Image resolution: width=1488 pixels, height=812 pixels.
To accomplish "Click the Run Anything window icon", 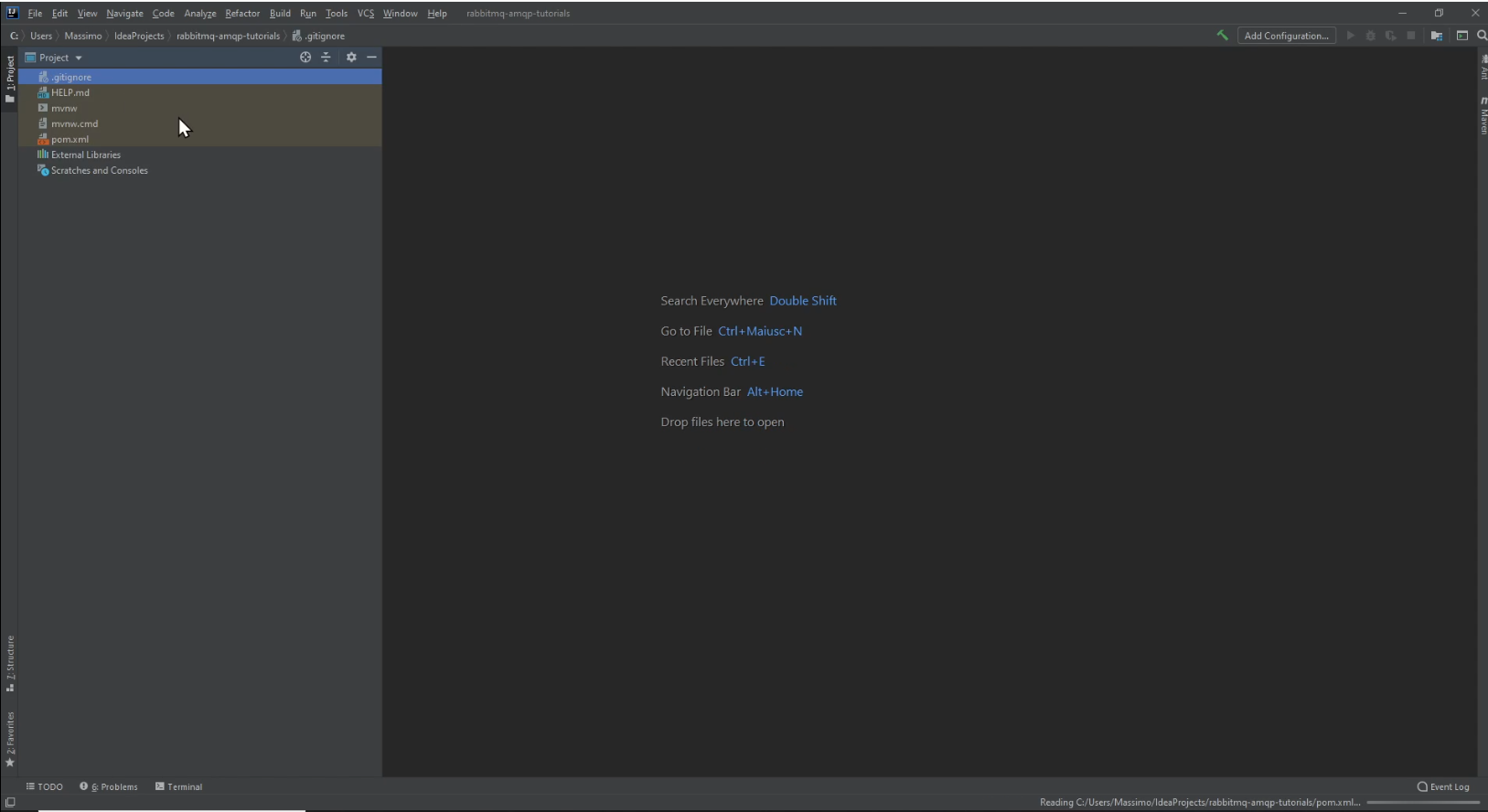I will pos(1462,36).
